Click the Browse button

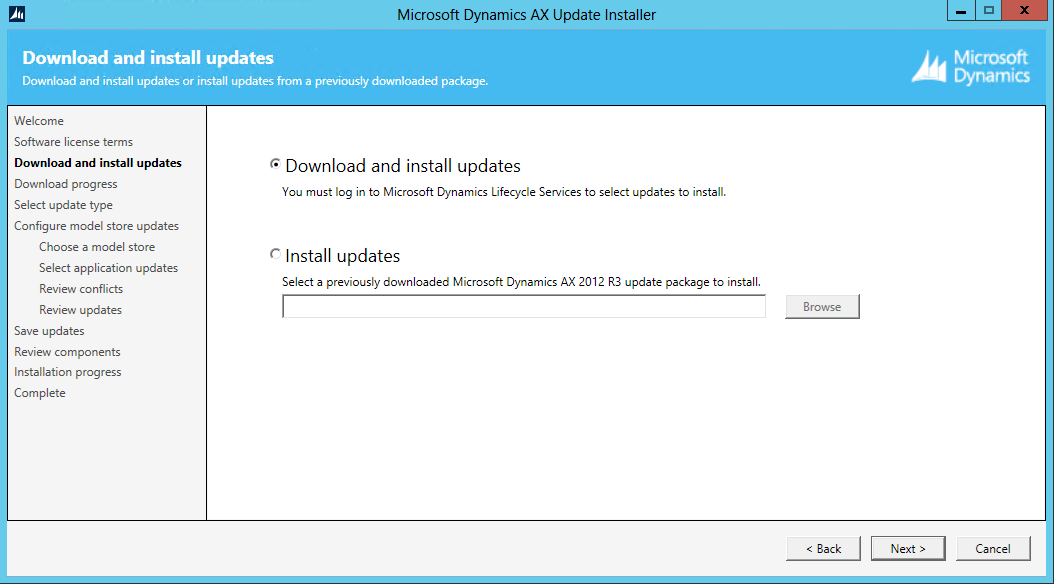pyautogui.click(x=822, y=306)
